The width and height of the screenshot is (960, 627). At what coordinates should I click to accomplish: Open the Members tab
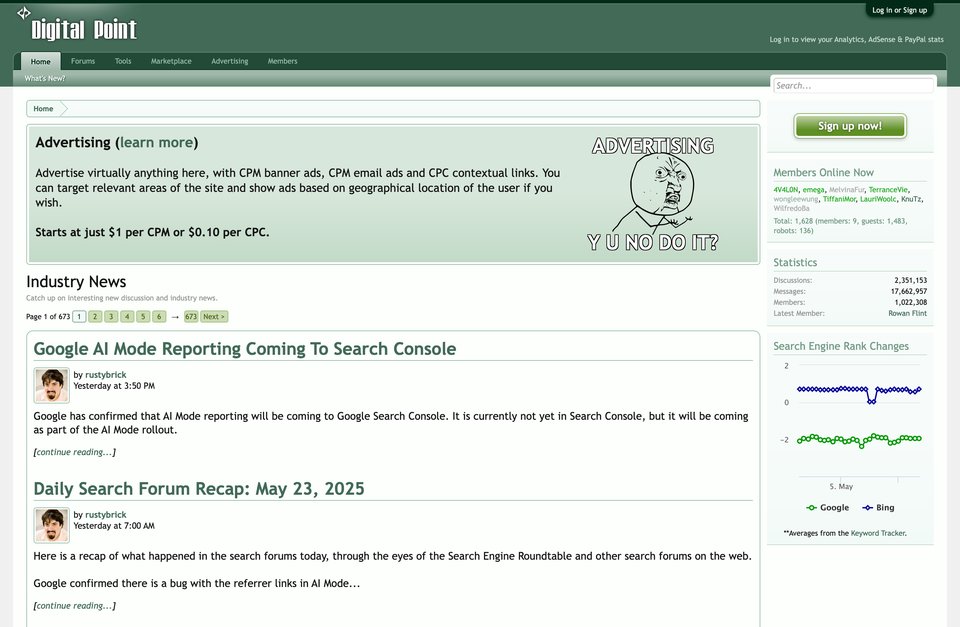282,61
